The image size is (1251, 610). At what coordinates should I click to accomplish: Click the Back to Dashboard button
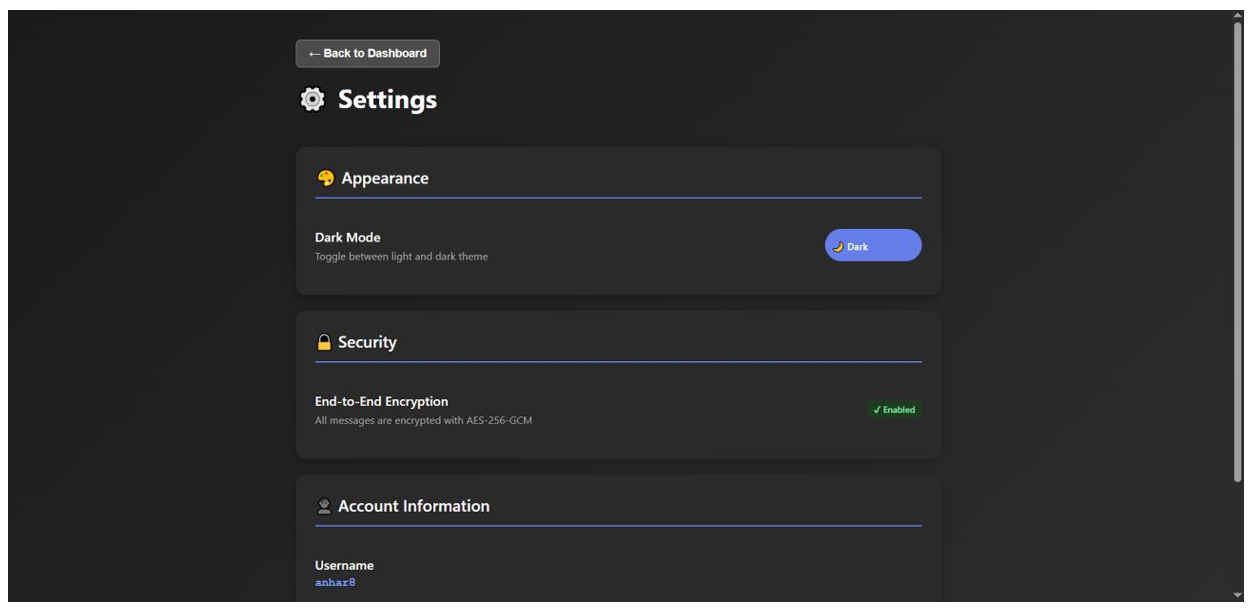(367, 54)
